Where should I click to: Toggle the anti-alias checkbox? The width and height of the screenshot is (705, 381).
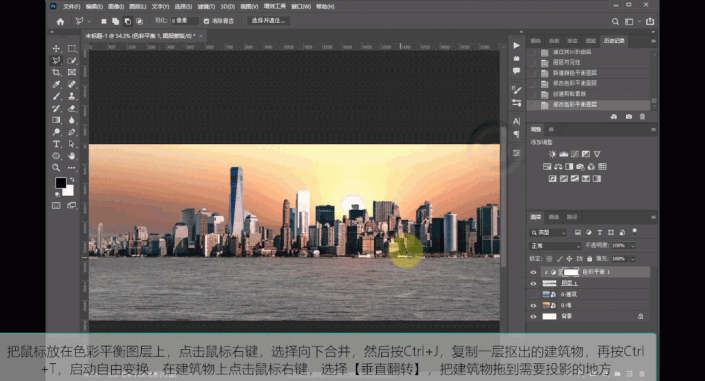[206, 21]
